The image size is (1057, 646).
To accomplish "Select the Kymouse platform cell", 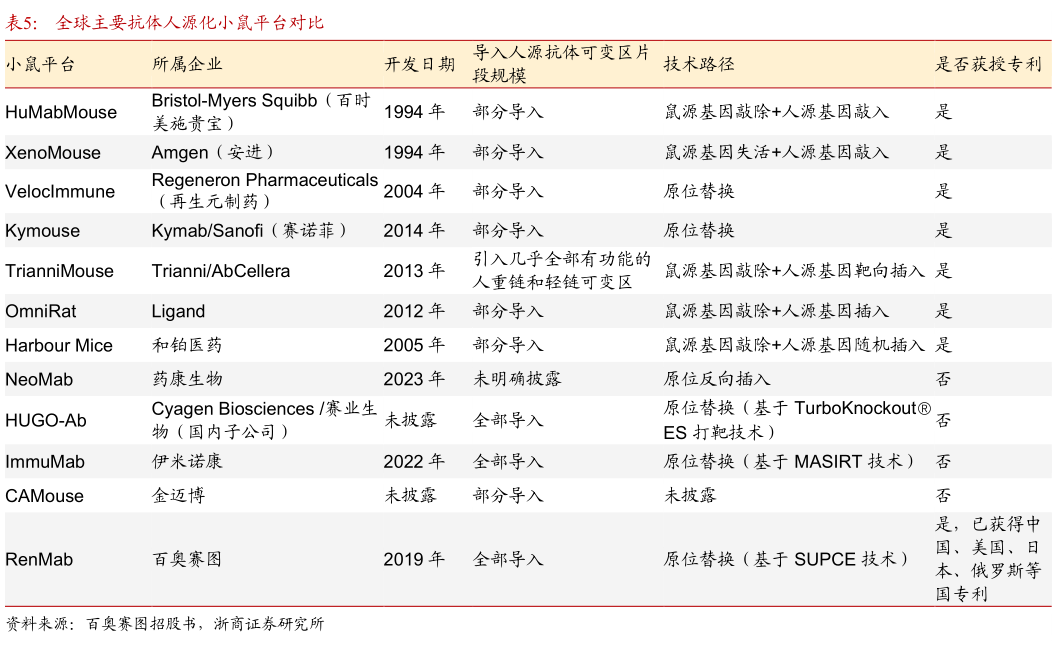I will tap(42, 231).
